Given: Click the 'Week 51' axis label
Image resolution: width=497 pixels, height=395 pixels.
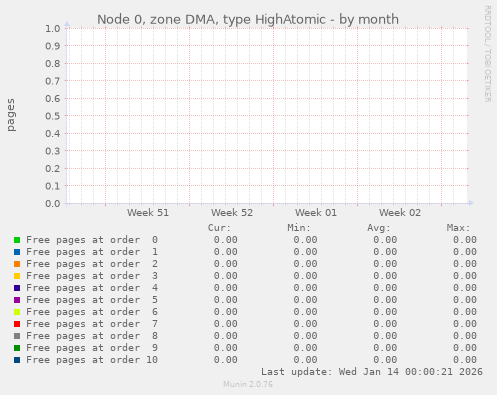Looking at the screenshot, I should coord(148,213).
